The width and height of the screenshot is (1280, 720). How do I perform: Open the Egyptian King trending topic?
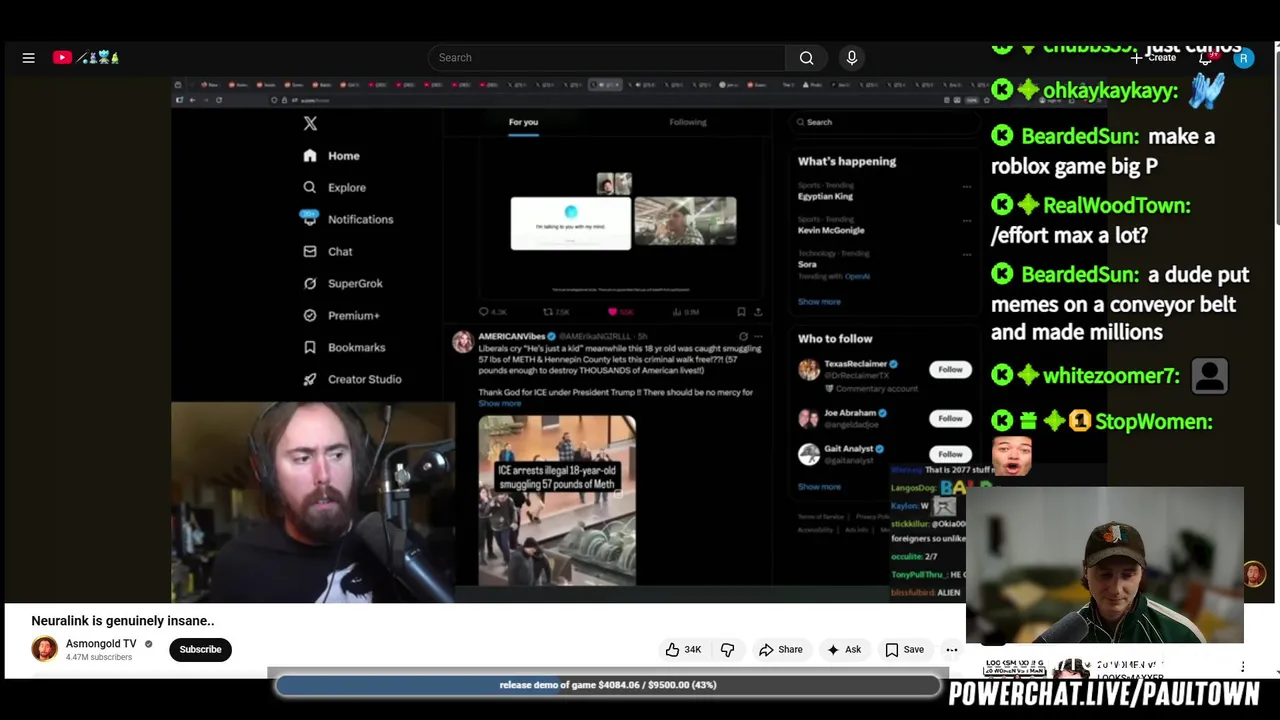pos(825,197)
